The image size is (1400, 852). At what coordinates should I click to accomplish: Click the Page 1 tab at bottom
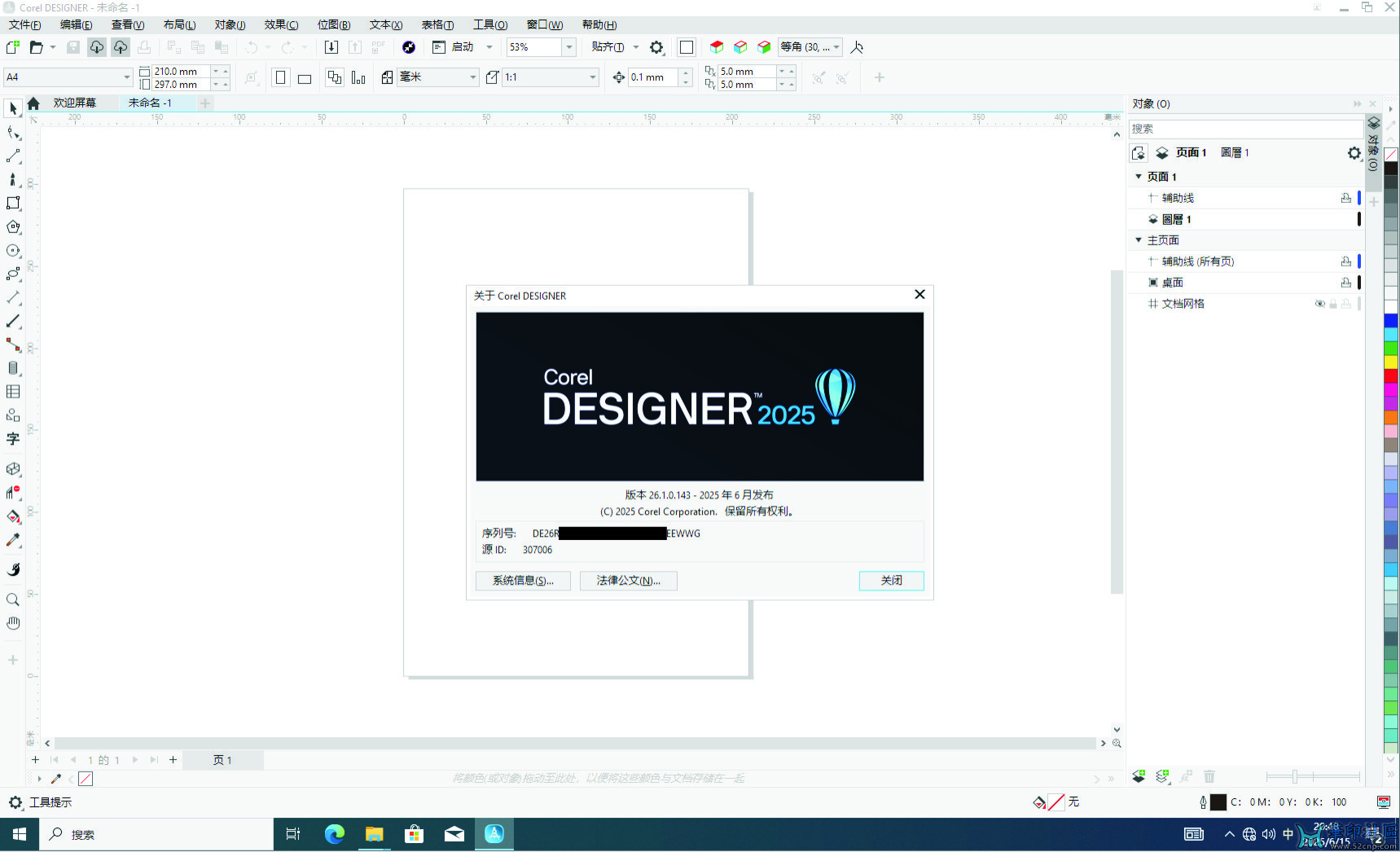[x=223, y=760]
